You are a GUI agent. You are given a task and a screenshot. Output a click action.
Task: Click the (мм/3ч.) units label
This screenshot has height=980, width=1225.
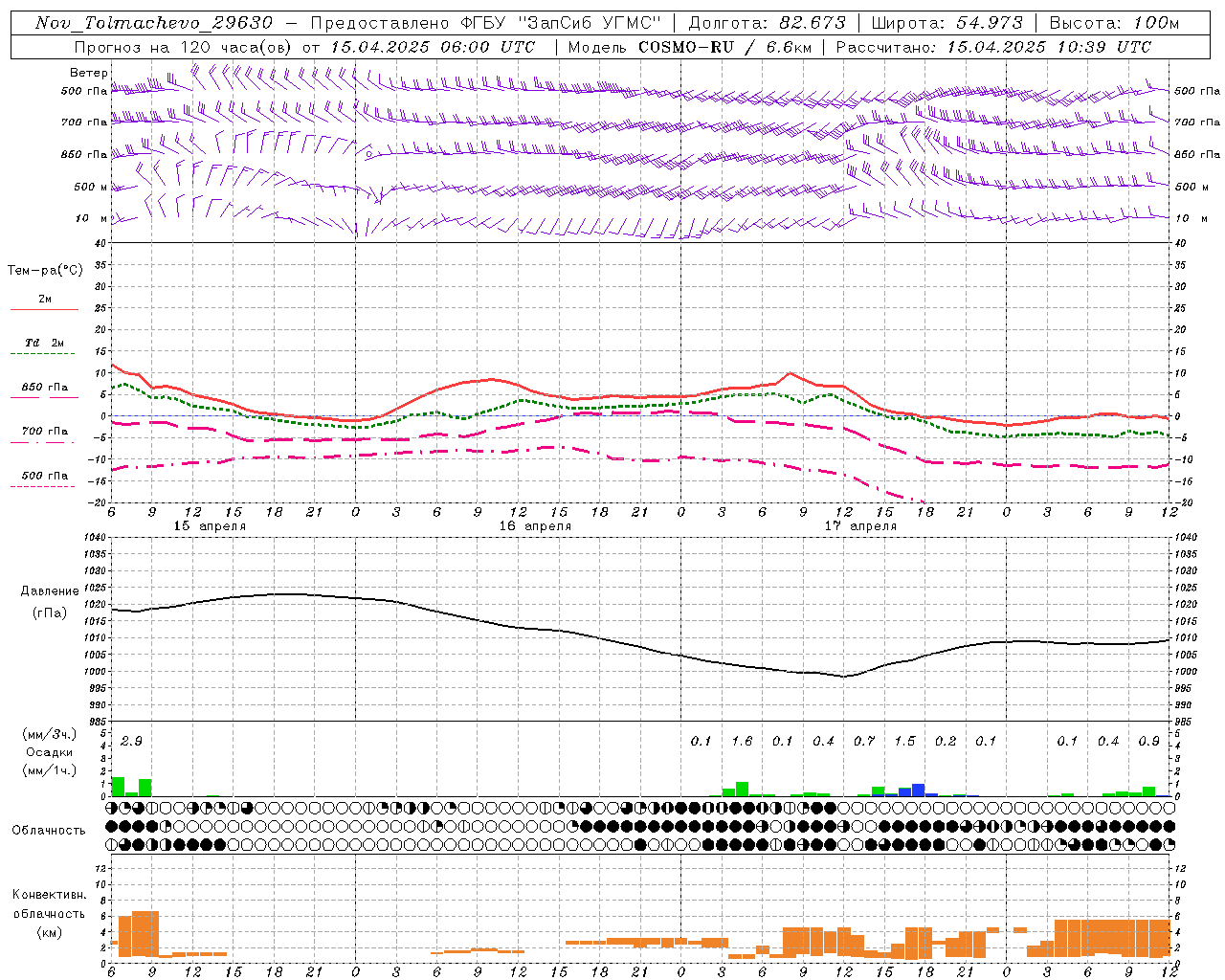49,735
